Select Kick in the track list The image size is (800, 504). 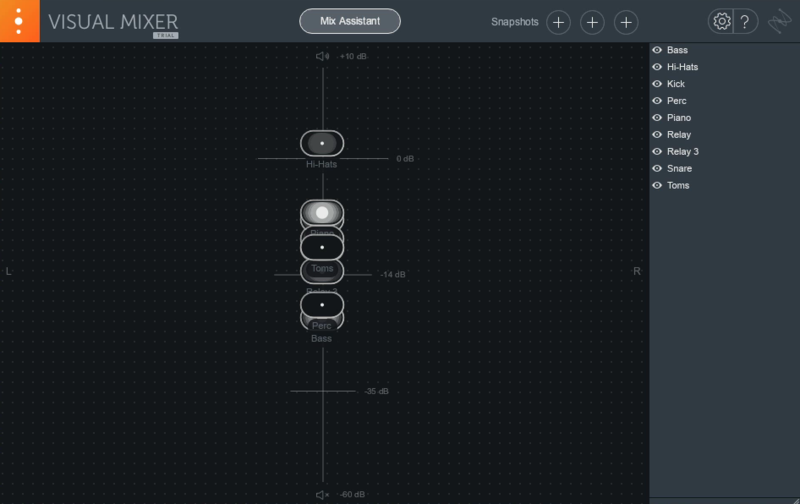point(676,84)
